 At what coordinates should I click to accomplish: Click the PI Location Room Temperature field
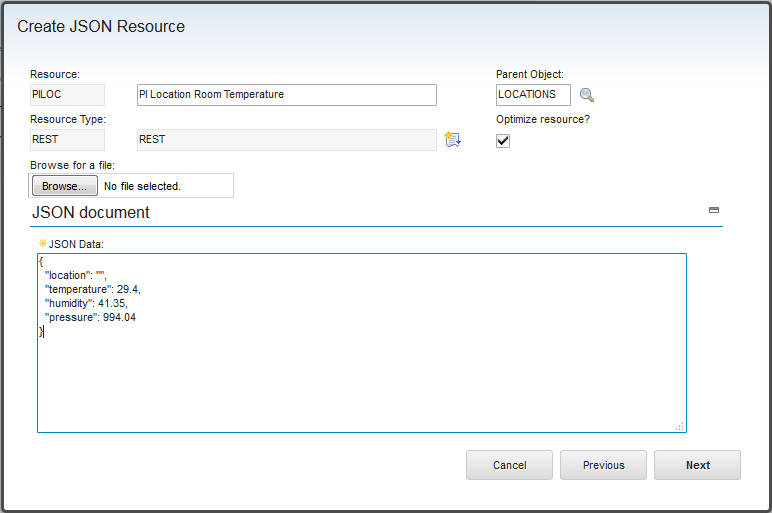[x=286, y=95]
